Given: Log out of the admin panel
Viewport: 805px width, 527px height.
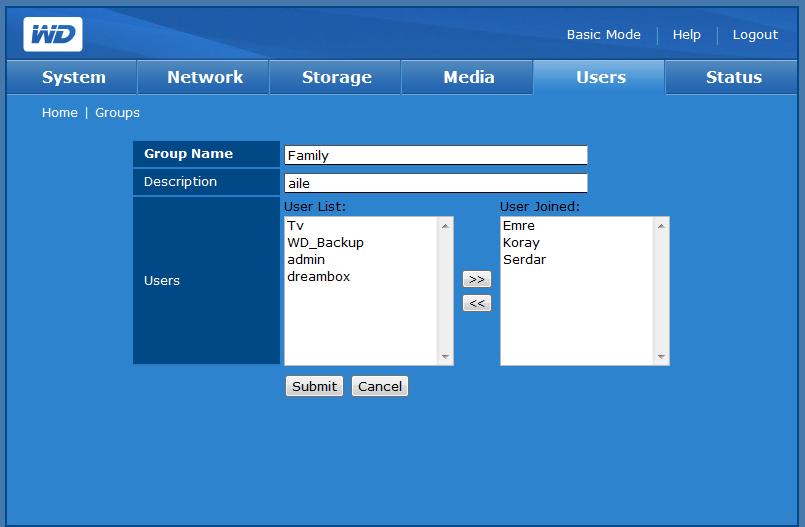Looking at the screenshot, I should [x=755, y=34].
